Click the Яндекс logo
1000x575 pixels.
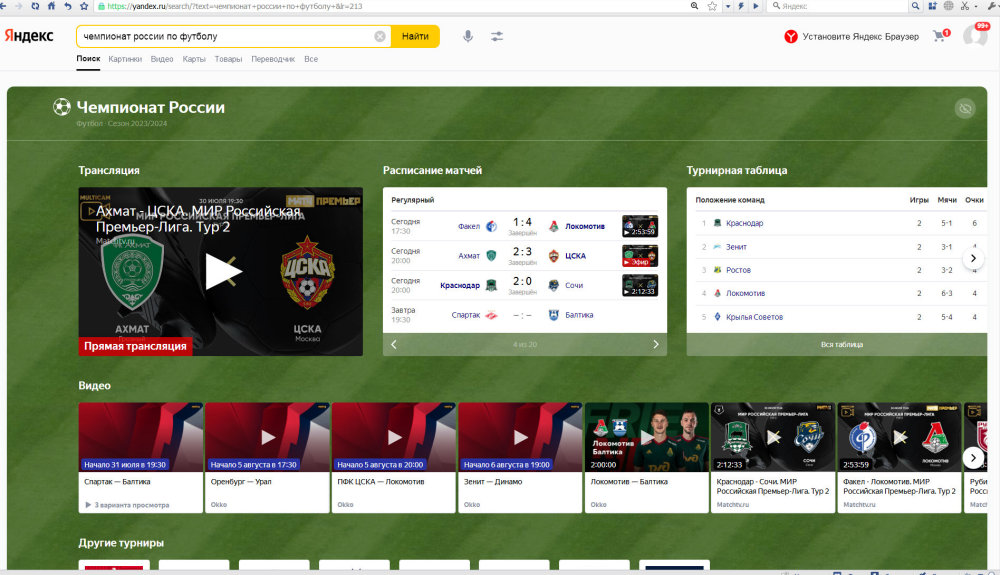(29, 36)
